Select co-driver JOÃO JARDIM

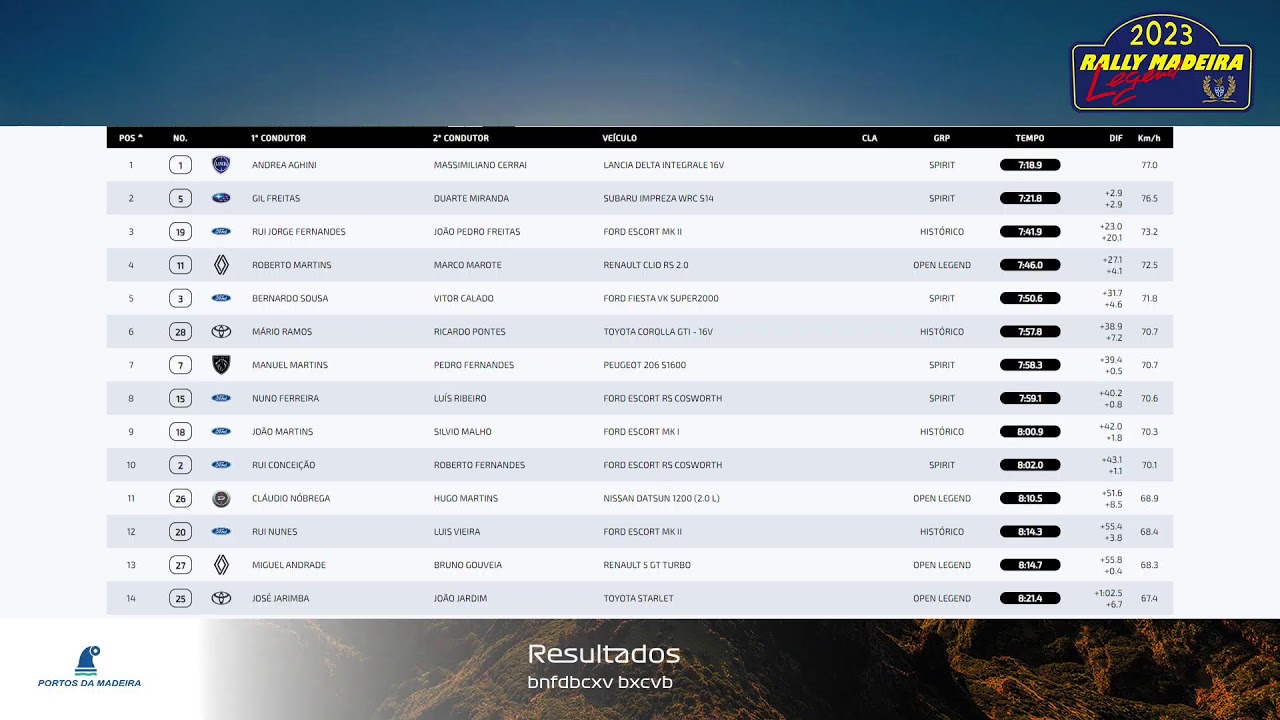coord(460,598)
